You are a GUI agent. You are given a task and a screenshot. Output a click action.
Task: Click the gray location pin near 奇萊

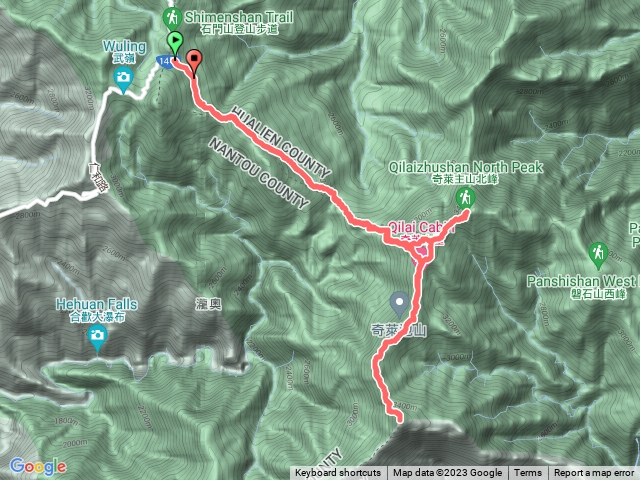coord(400,304)
